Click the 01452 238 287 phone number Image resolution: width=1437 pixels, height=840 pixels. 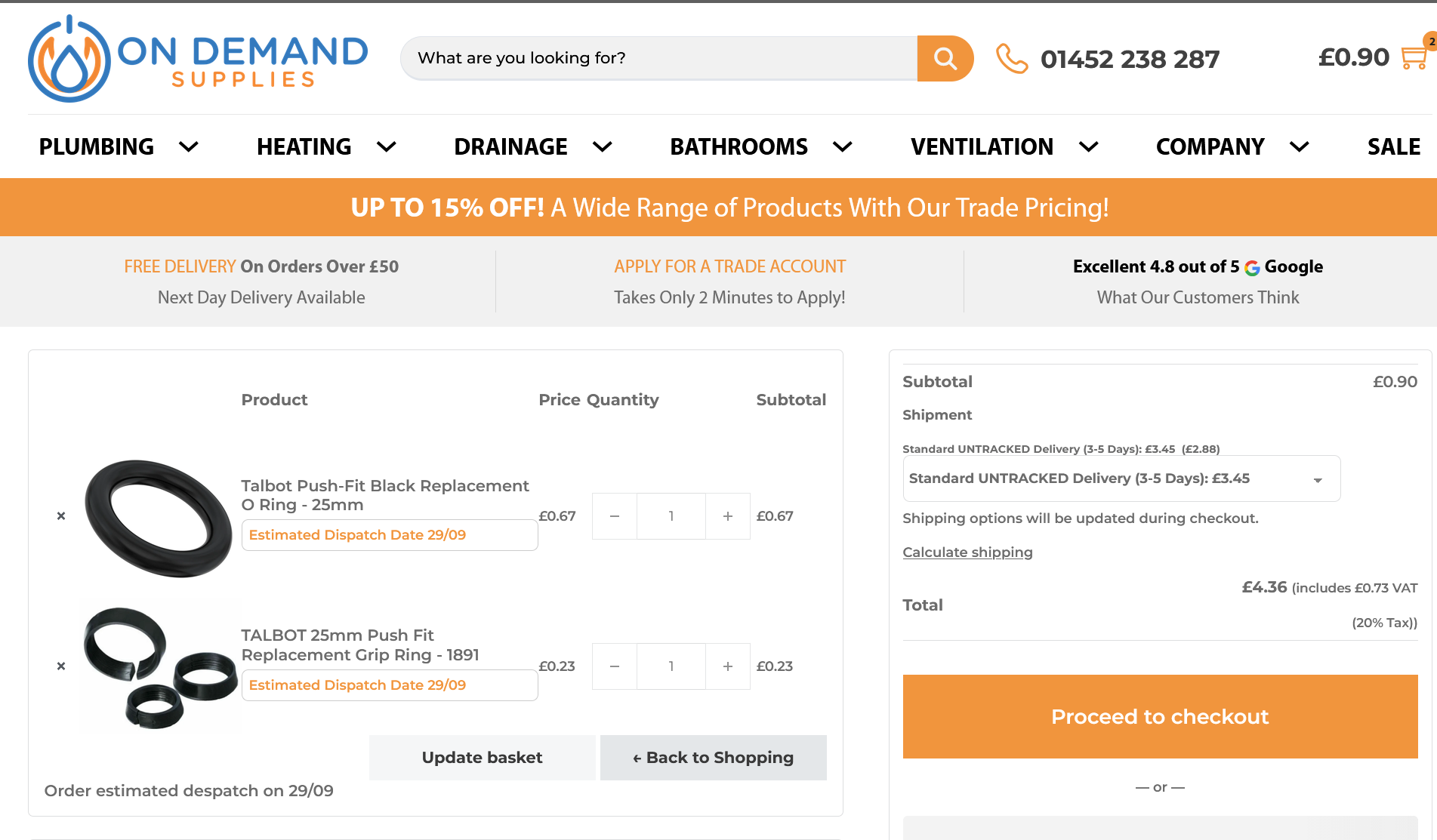point(1130,59)
